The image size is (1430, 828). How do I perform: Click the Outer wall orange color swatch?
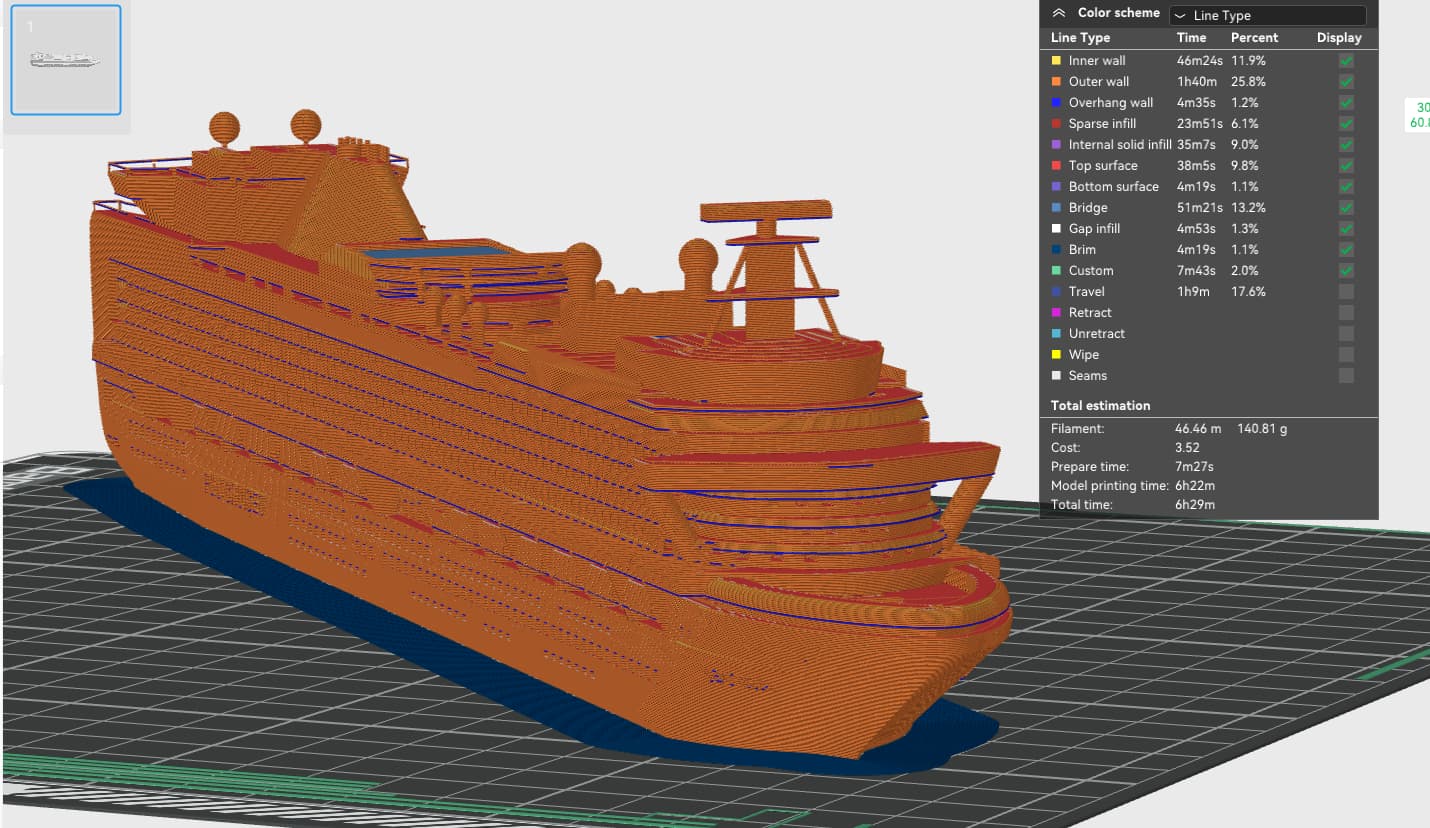pos(1056,81)
